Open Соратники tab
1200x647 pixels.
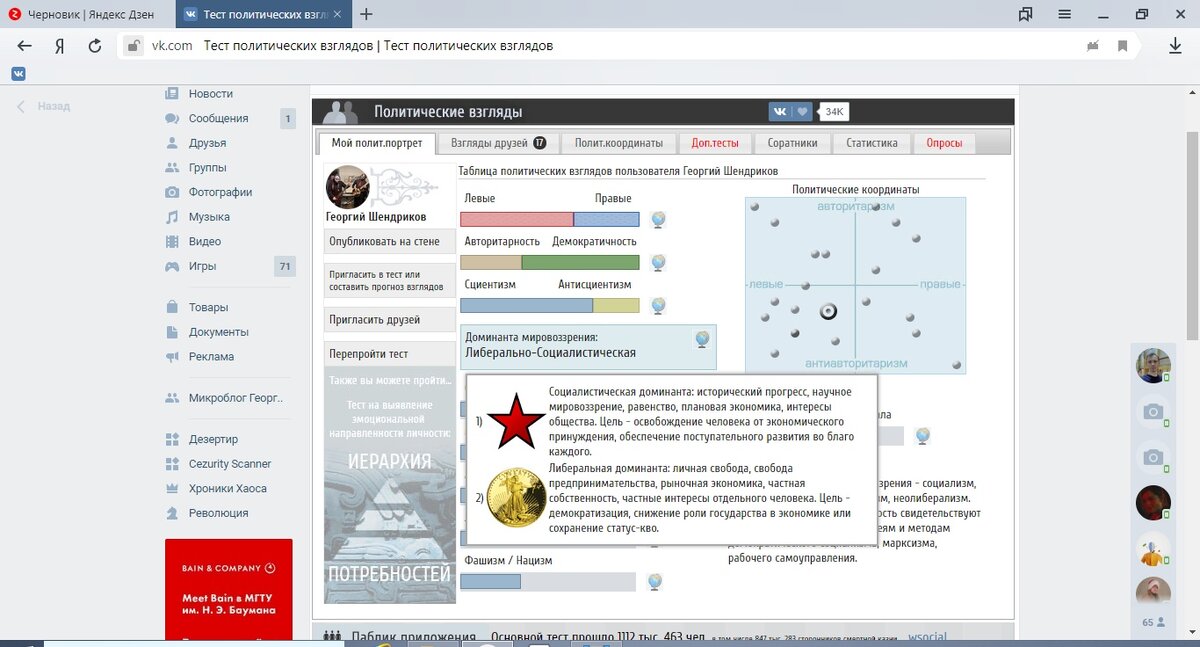click(792, 143)
